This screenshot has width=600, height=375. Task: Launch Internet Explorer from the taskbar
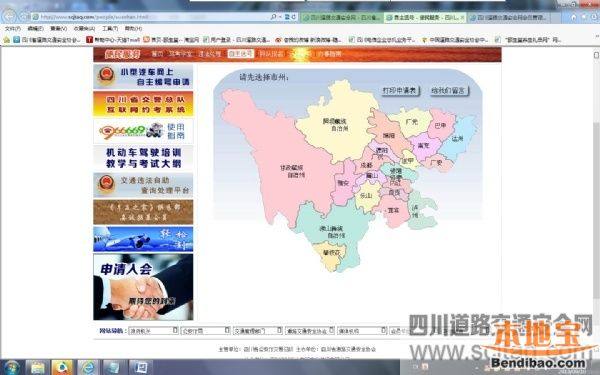(x=88, y=367)
